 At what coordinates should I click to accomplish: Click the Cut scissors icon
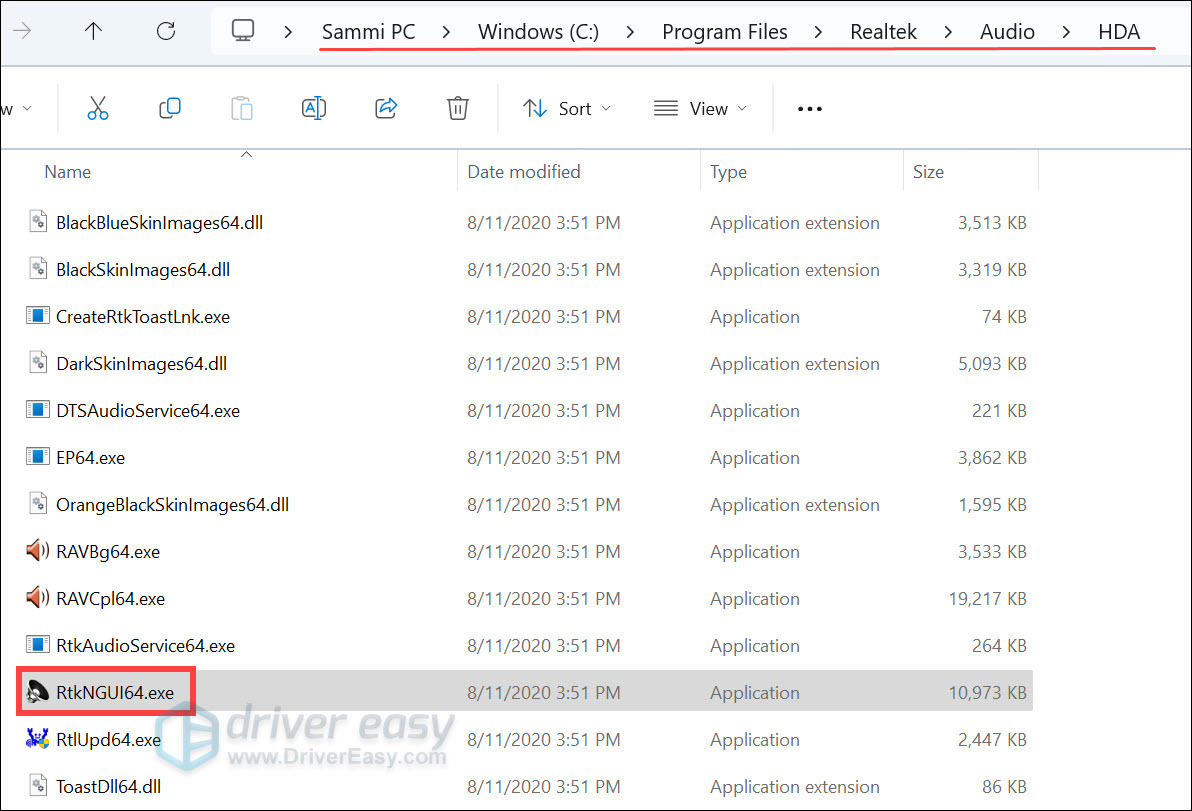pyautogui.click(x=97, y=108)
